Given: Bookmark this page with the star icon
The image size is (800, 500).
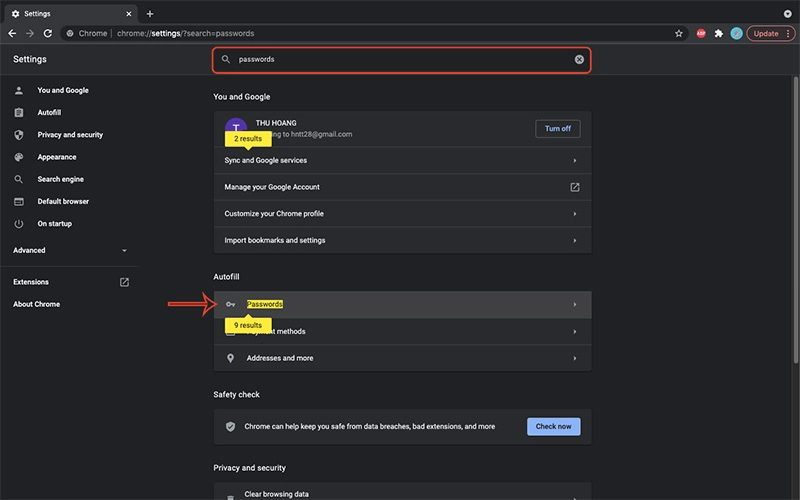Looking at the screenshot, I should [679, 33].
